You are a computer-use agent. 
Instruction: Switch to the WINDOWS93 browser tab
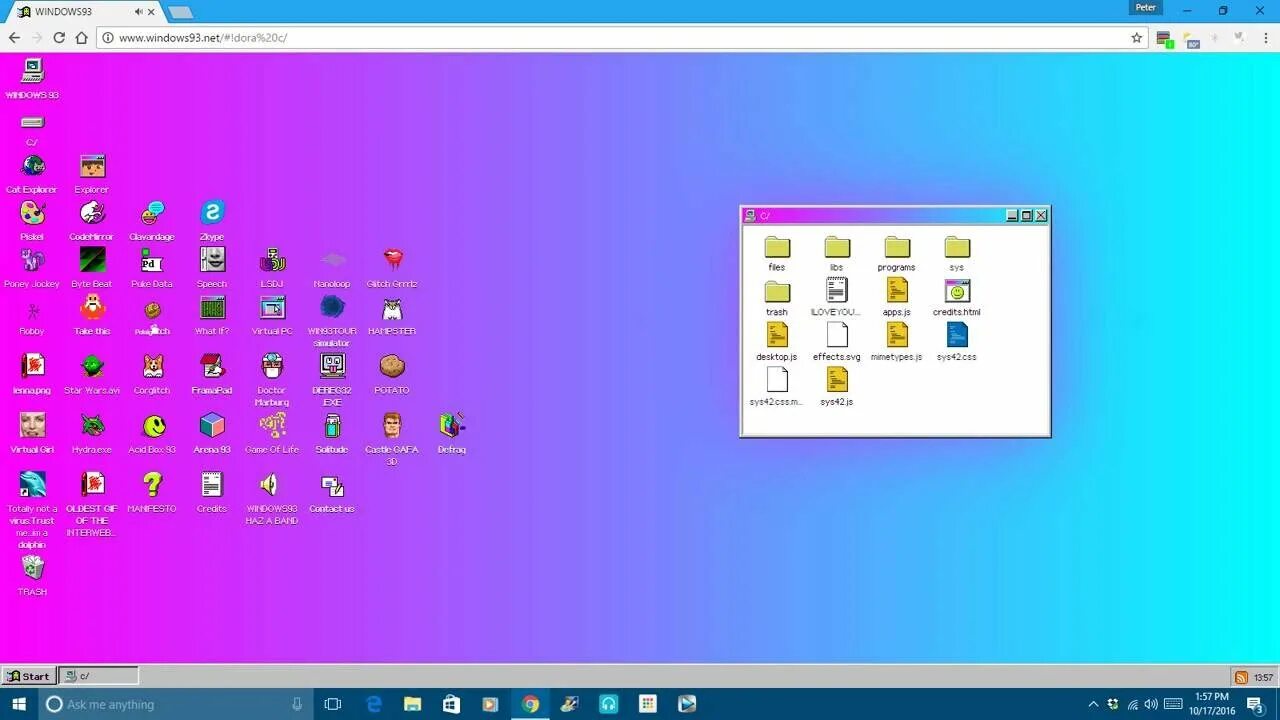[60, 12]
